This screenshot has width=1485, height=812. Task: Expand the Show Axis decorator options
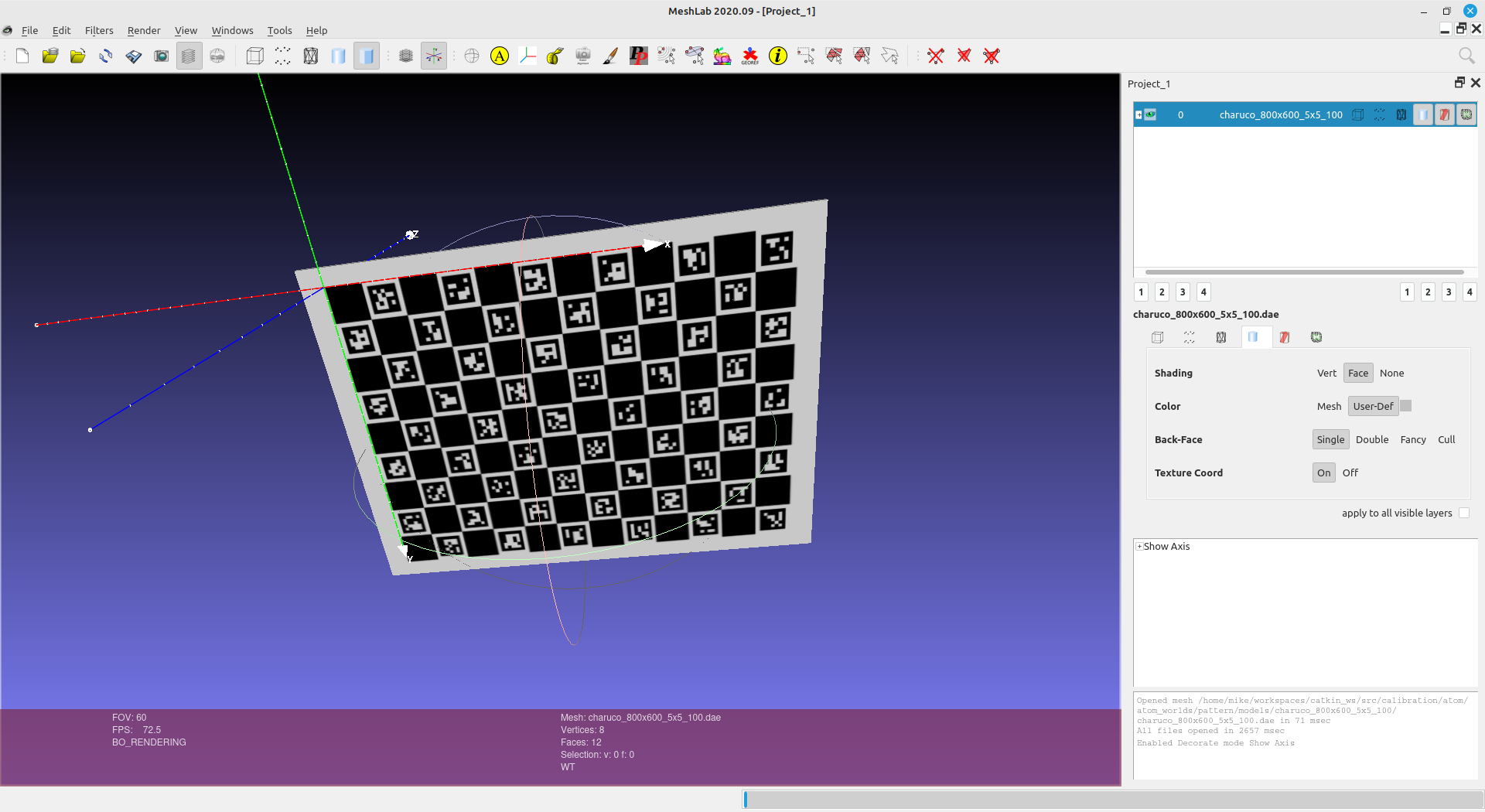(1139, 547)
